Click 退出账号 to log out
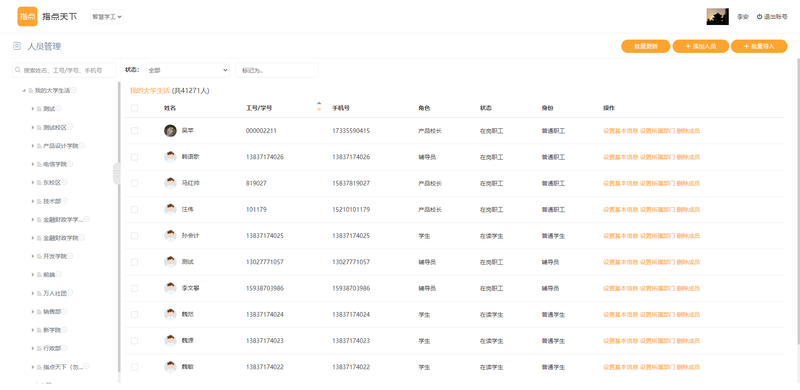The image size is (800, 390). tap(776, 17)
